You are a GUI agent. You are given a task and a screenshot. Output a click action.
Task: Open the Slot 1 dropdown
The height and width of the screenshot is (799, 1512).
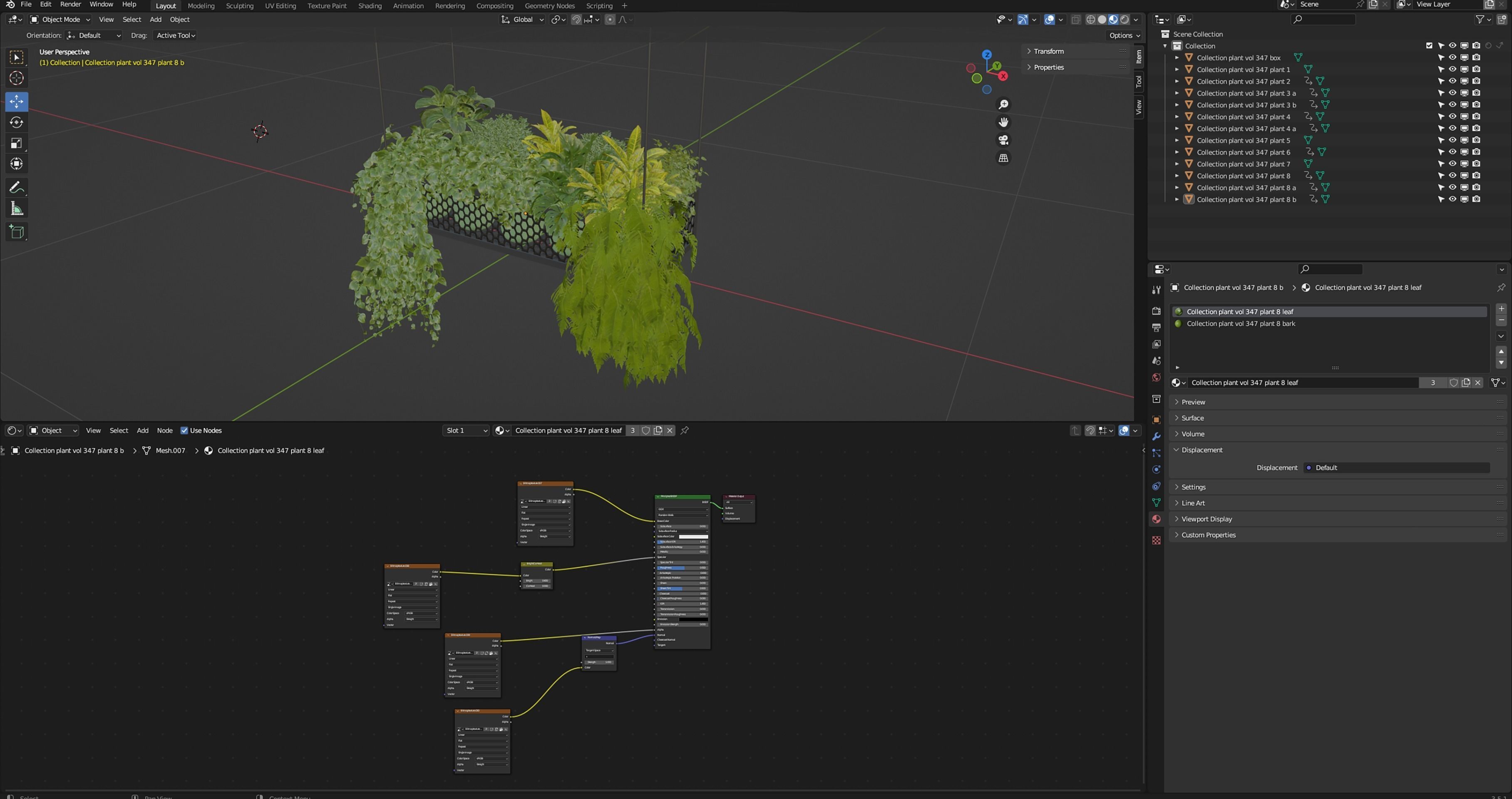(x=465, y=430)
